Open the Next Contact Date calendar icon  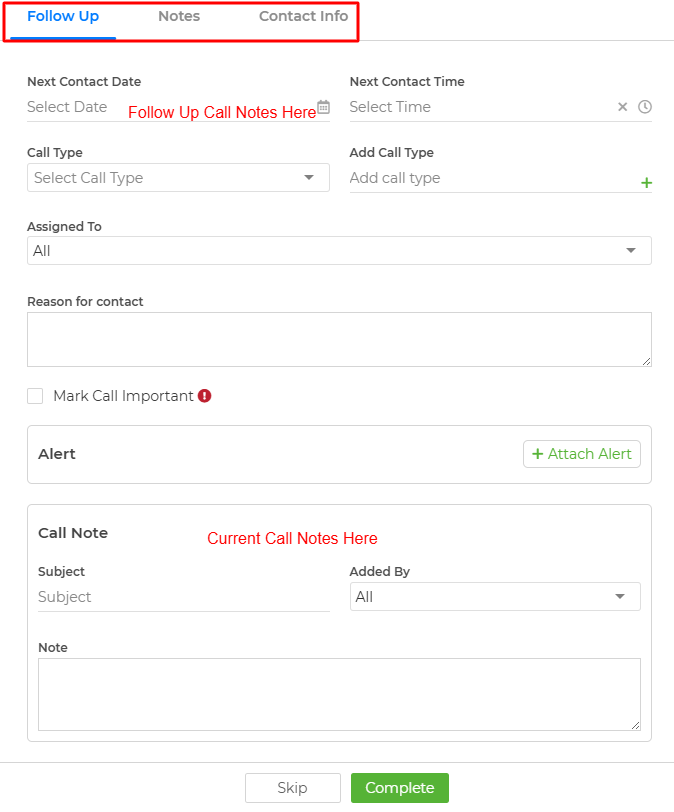324,107
